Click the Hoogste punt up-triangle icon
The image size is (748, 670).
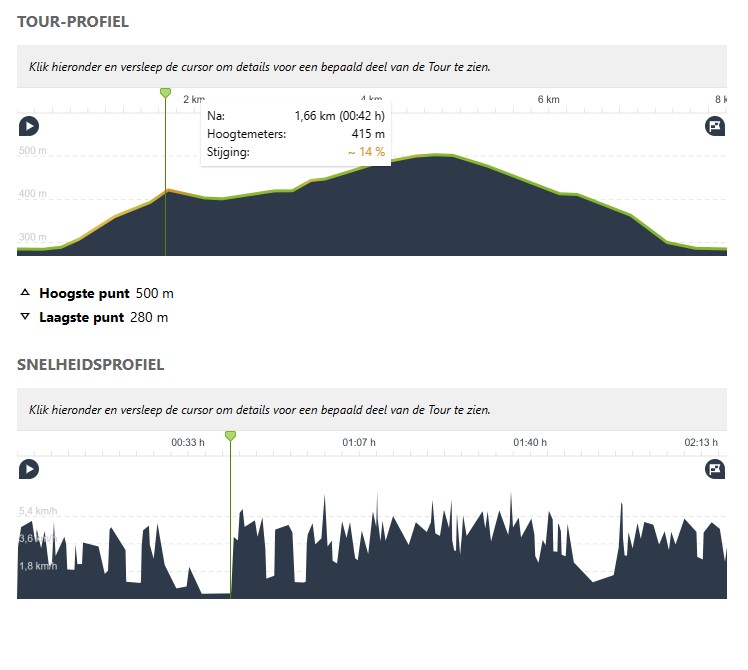25,294
